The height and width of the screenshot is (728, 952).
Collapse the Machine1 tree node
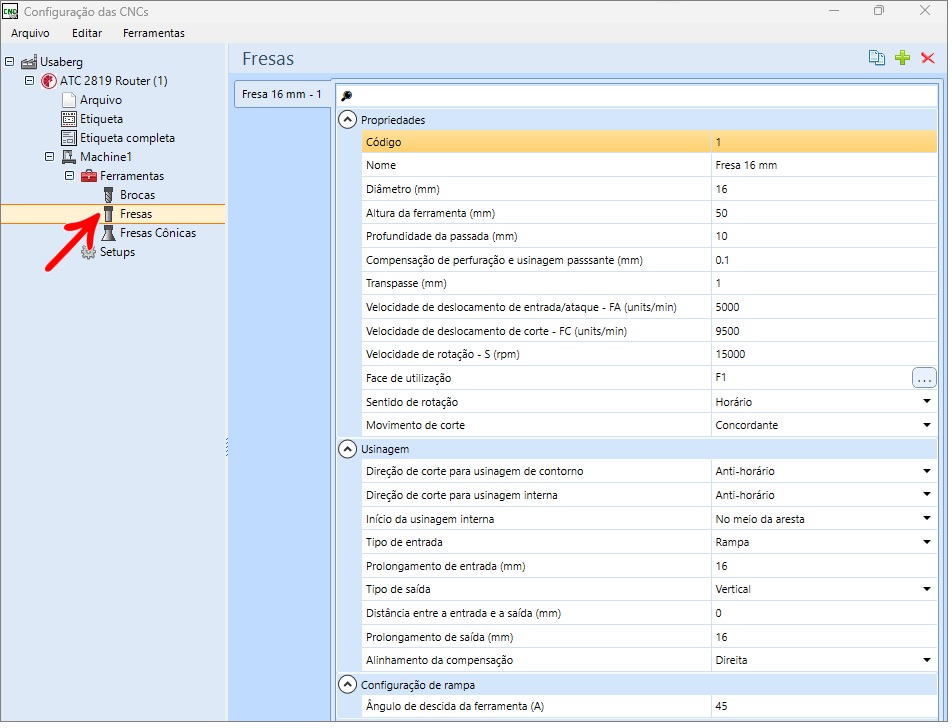click(x=49, y=157)
